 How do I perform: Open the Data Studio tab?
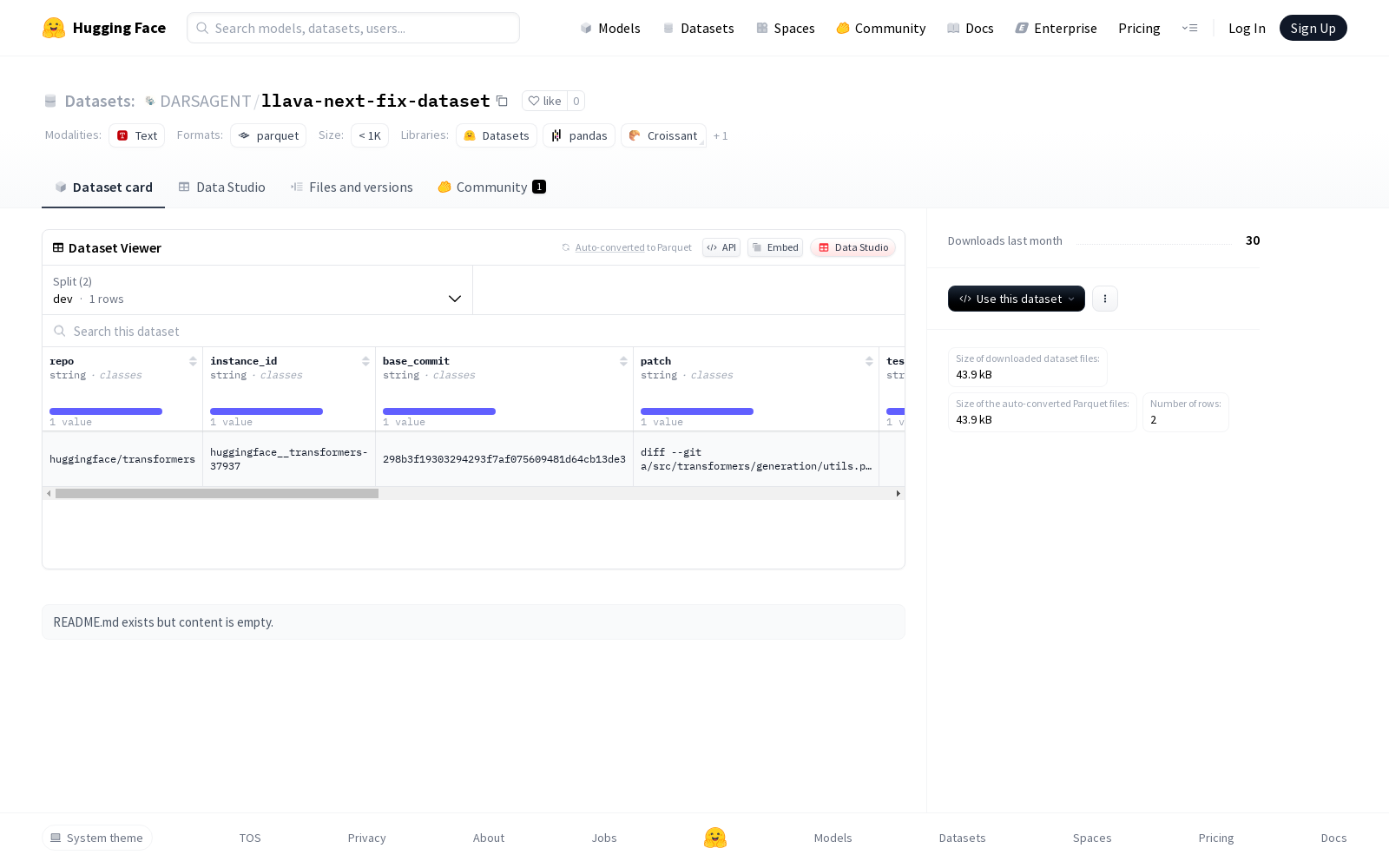tap(221, 187)
